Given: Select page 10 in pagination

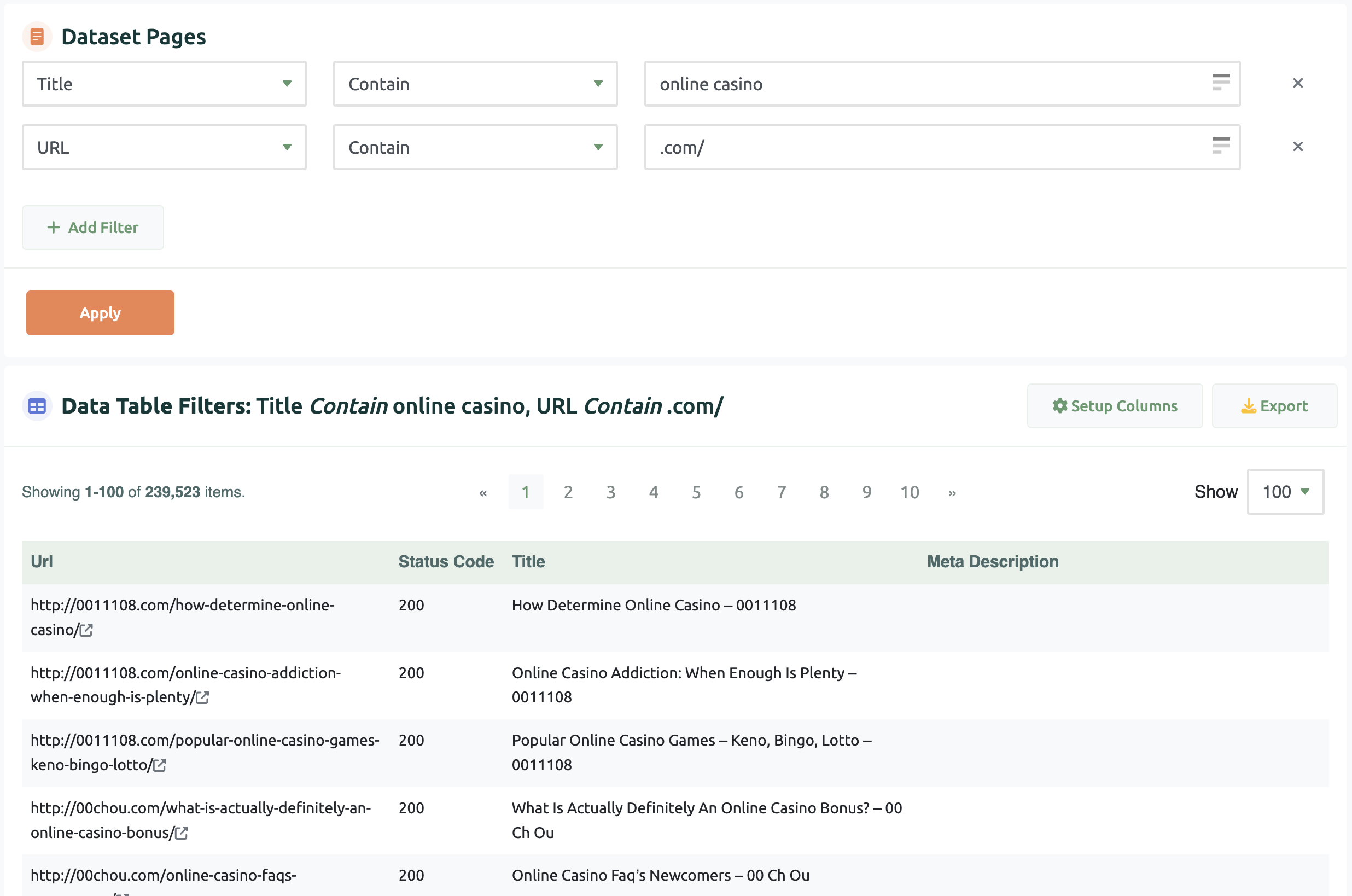Looking at the screenshot, I should (909, 492).
